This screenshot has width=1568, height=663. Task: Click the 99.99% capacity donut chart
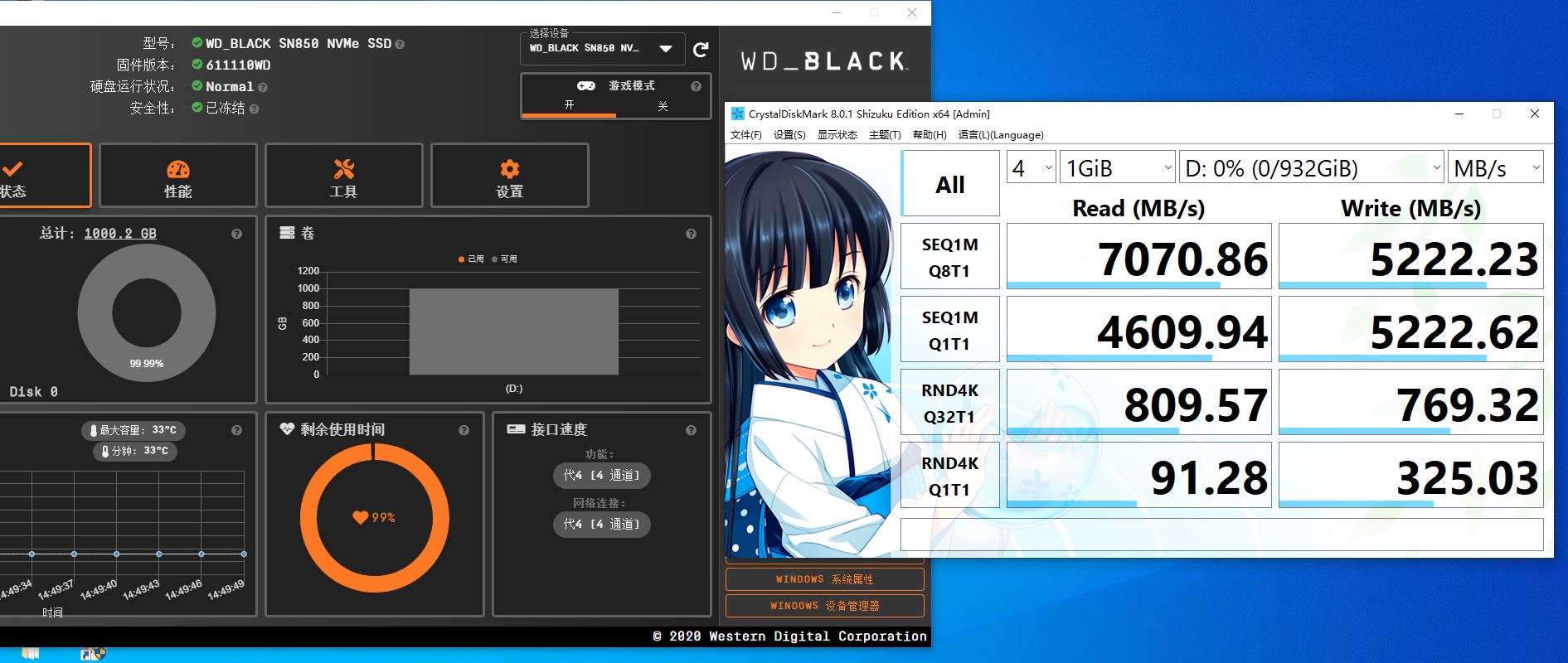click(147, 312)
